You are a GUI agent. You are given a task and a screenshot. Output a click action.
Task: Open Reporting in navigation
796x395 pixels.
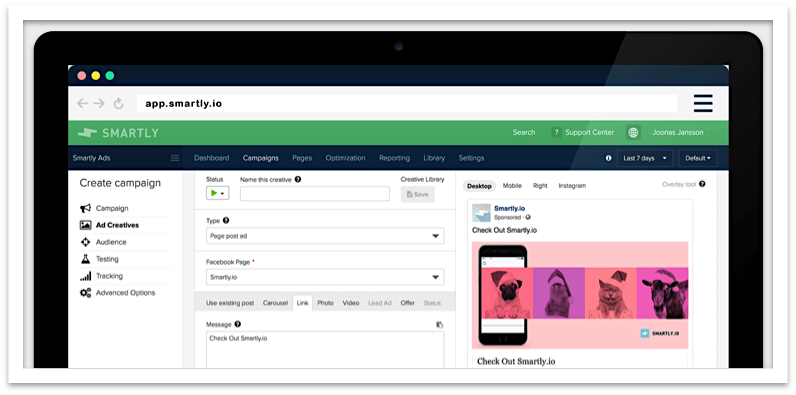click(394, 158)
